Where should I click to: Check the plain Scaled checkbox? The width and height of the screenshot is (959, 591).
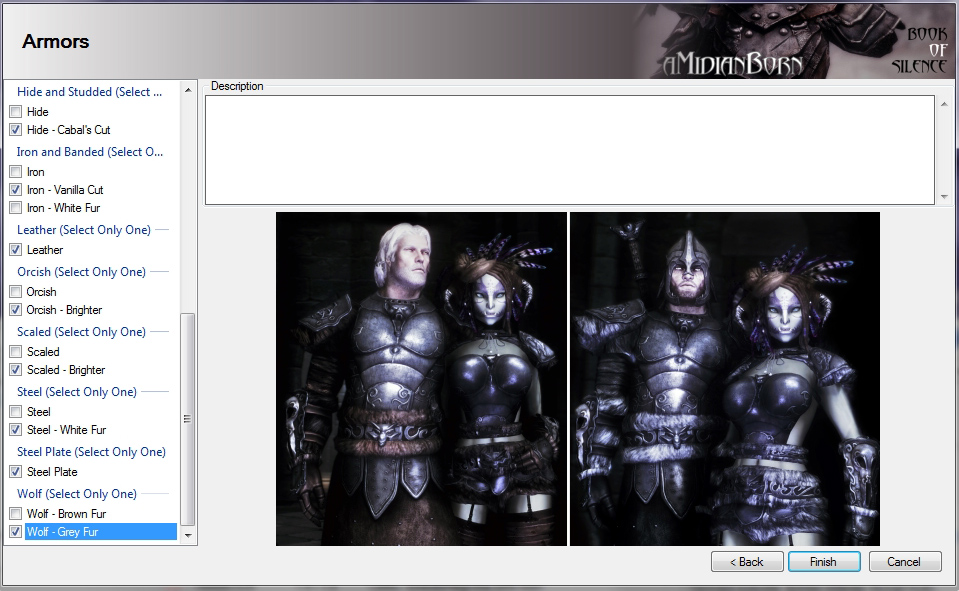pyautogui.click(x=16, y=352)
